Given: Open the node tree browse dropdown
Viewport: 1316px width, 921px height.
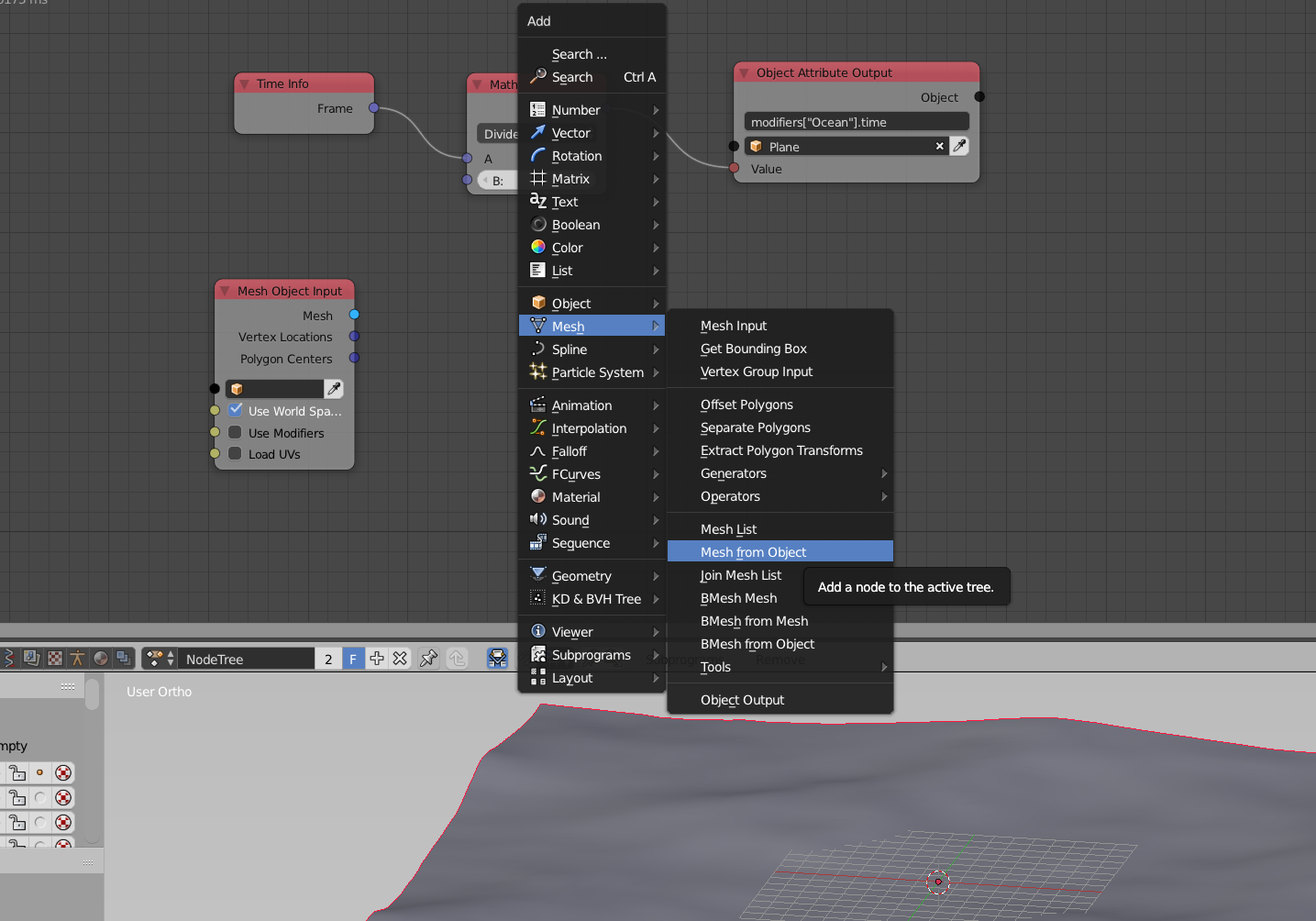Looking at the screenshot, I should [x=159, y=658].
